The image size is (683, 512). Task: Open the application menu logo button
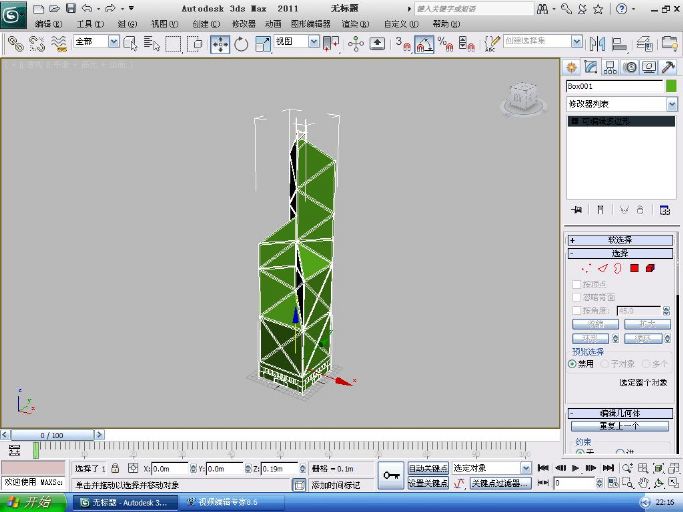13,15
